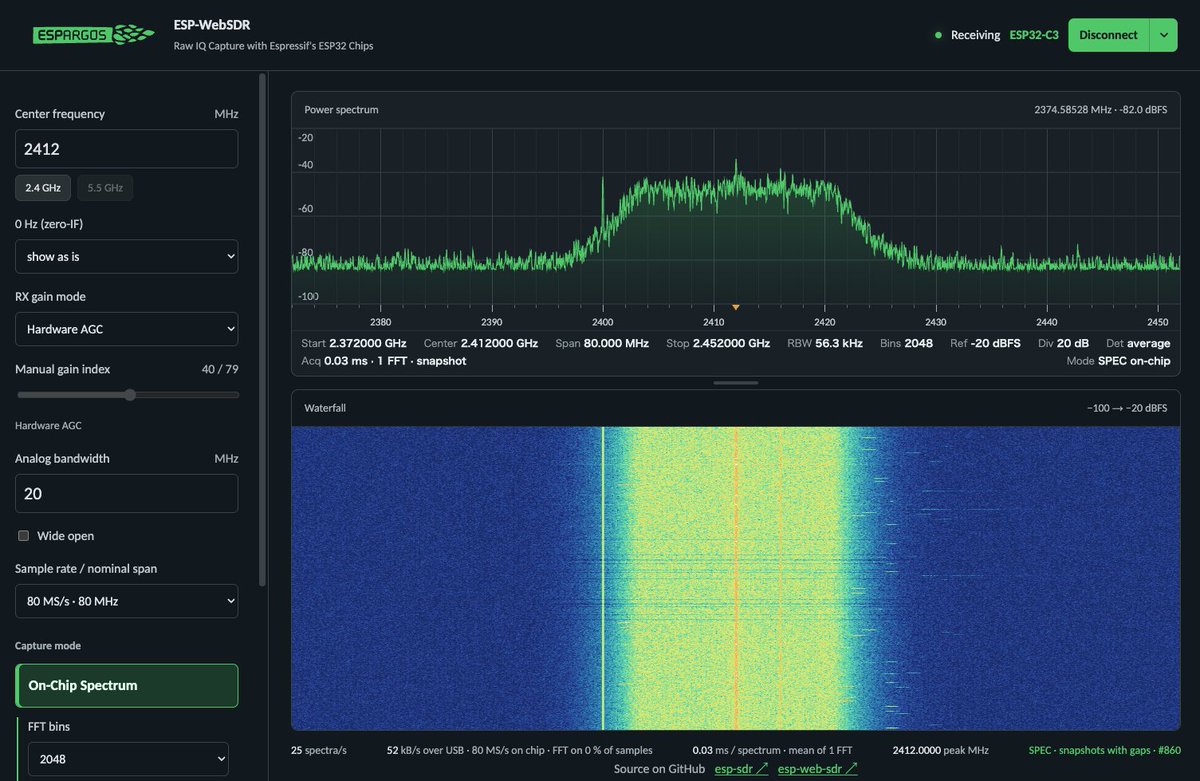Click the '25 spectra/s' status entry
Viewport: 1200px width, 781px height.
(319, 750)
